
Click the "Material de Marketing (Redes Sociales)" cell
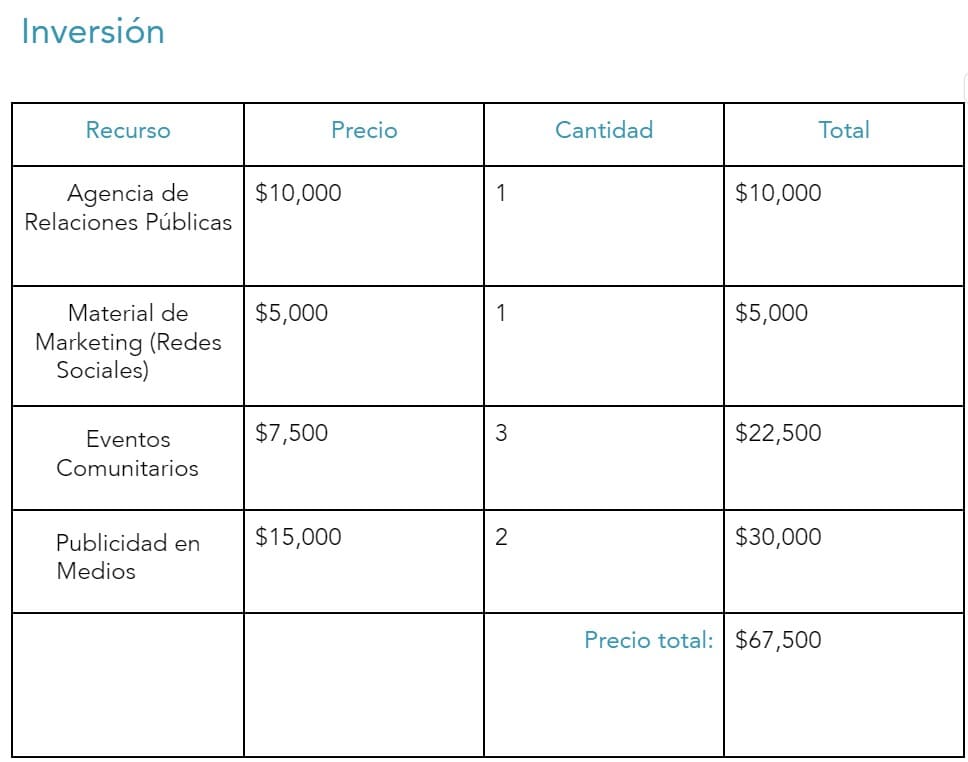128,342
